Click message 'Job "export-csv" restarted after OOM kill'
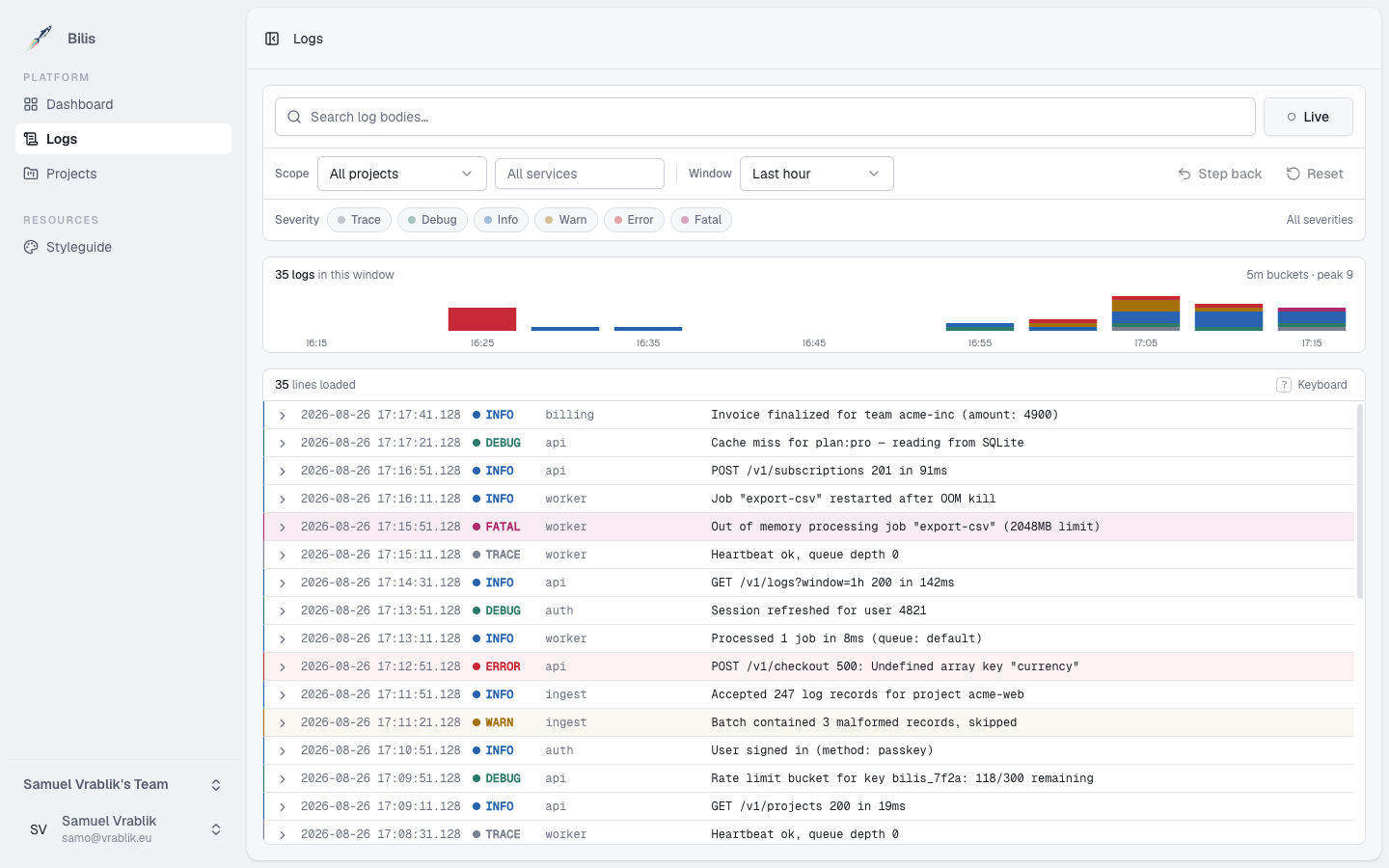Screen dimensions: 1389x868 point(854,499)
